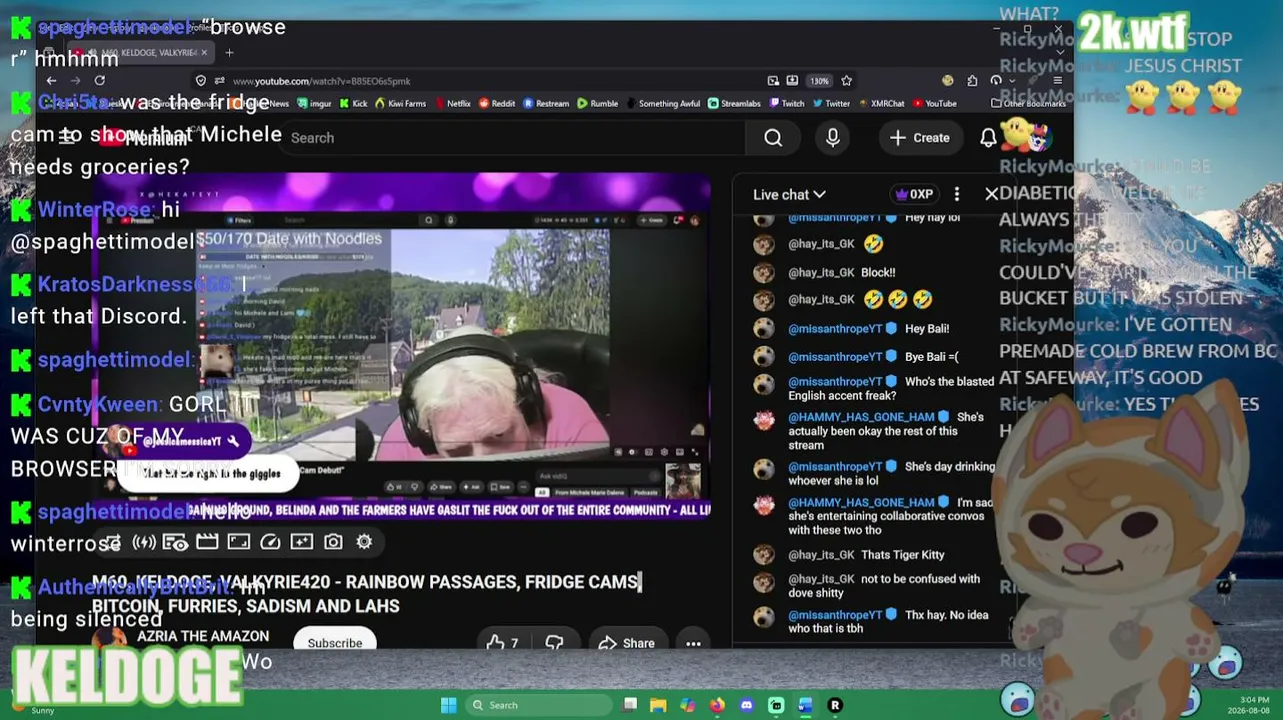
Task: Focus the YouTube search field
Action: coord(510,138)
